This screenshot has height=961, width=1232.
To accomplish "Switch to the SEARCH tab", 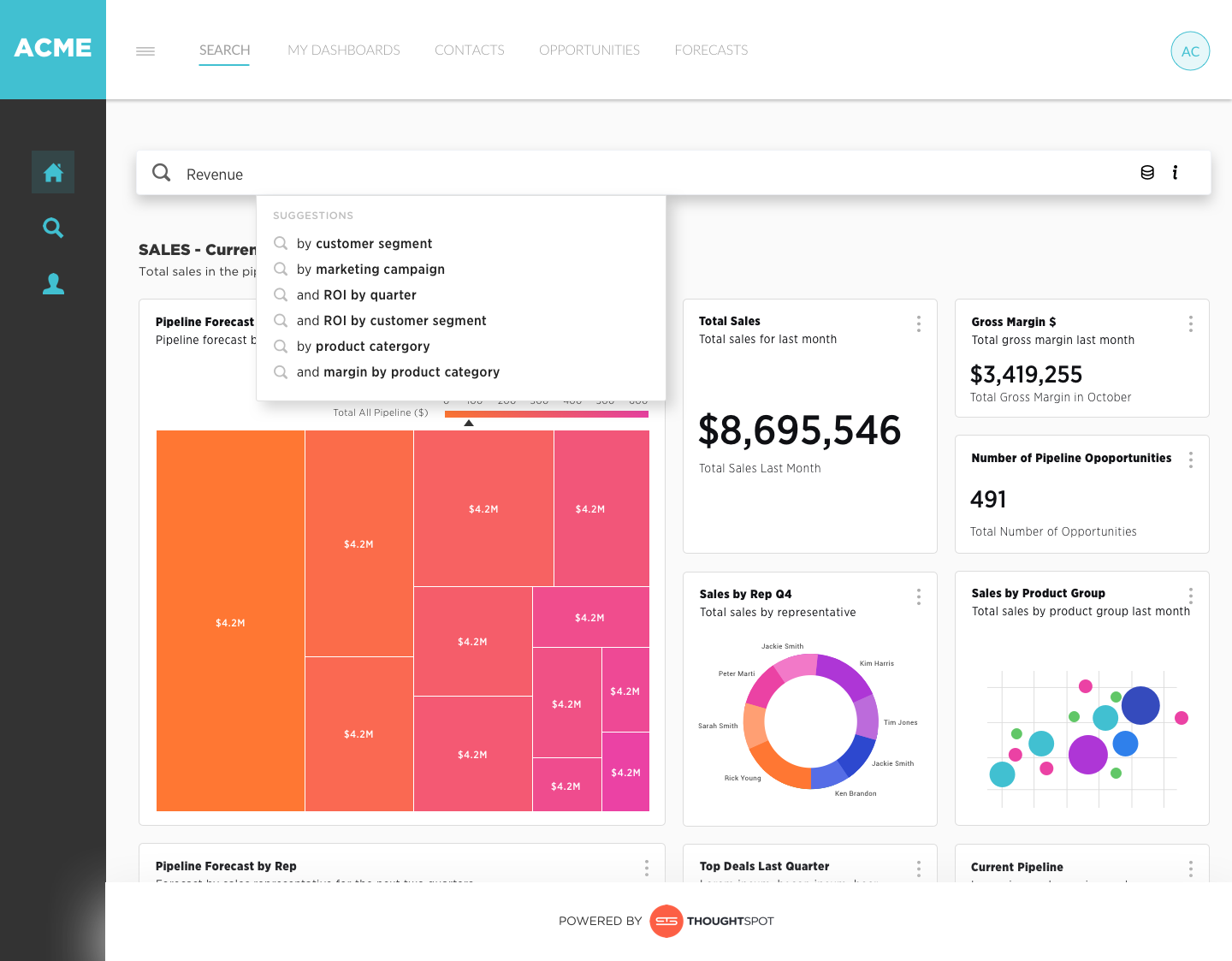I will tap(224, 50).
